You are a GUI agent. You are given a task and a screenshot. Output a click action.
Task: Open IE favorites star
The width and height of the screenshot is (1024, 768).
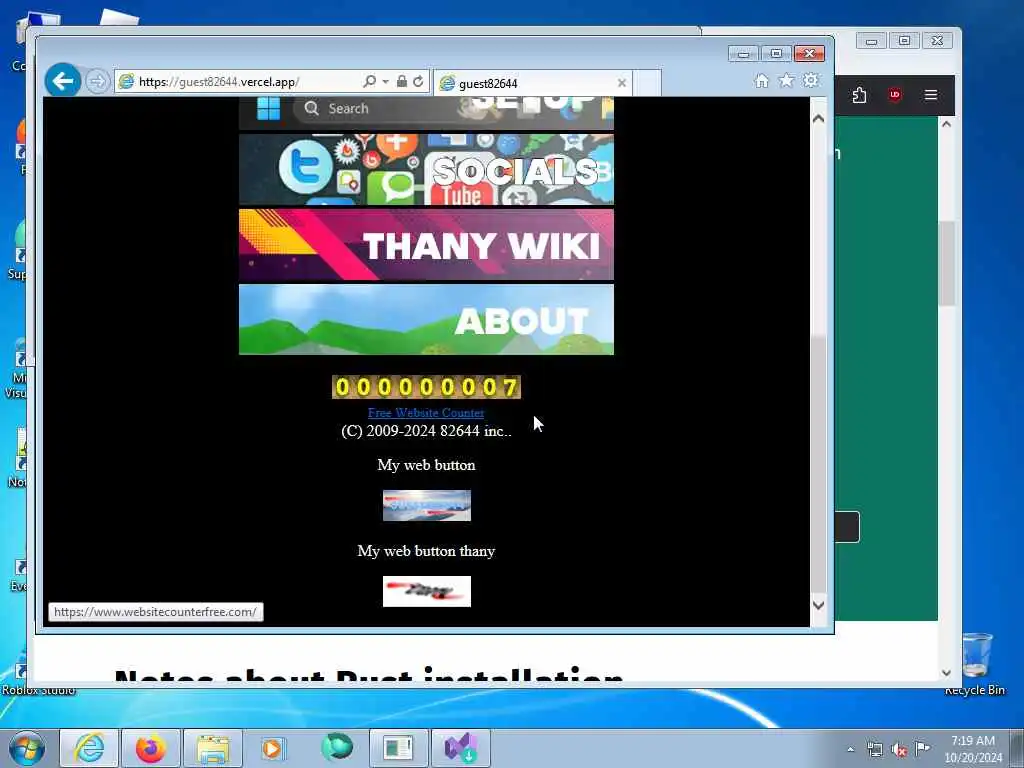coord(786,80)
